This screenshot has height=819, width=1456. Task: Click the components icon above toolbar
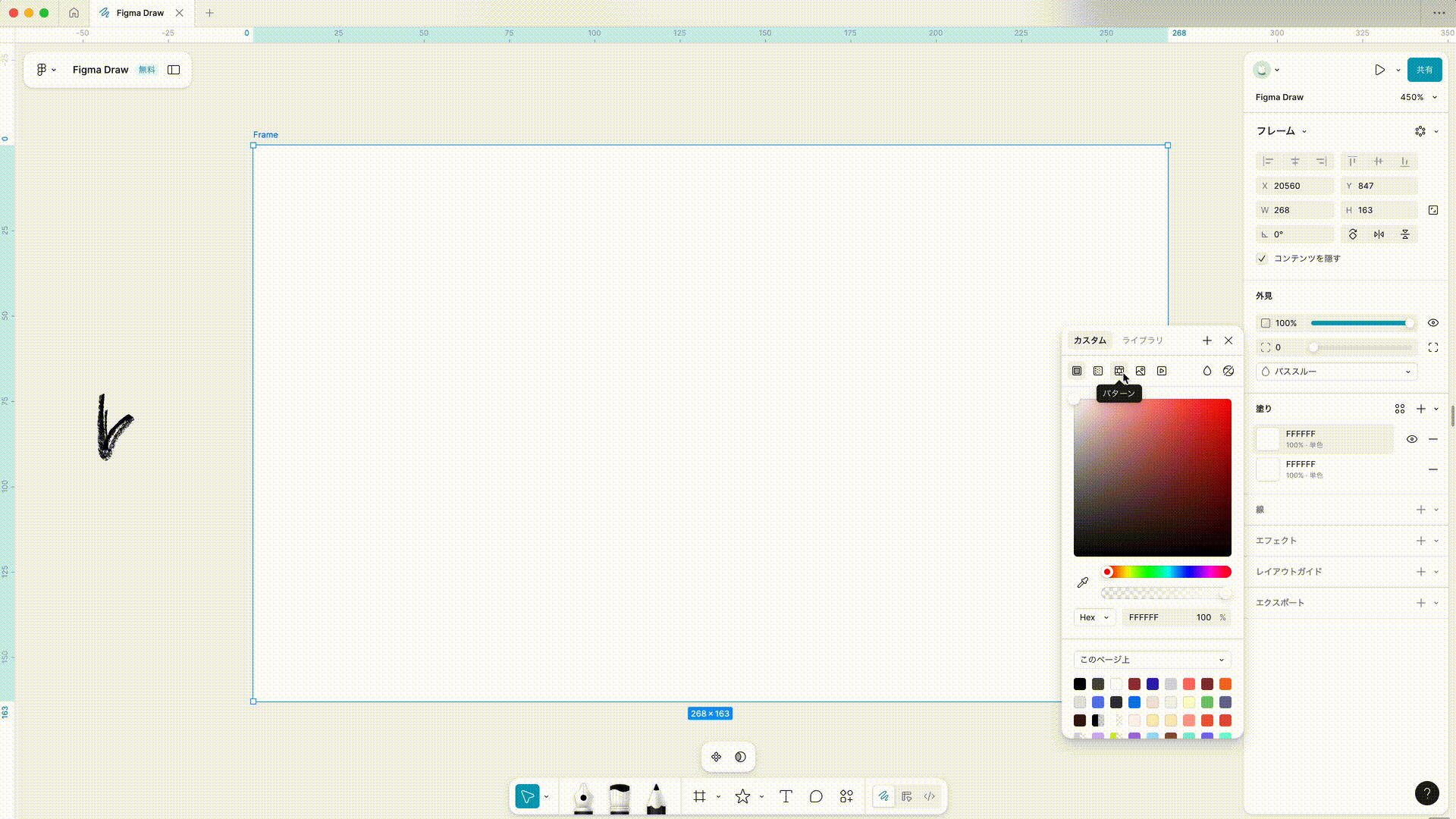click(x=716, y=757)
